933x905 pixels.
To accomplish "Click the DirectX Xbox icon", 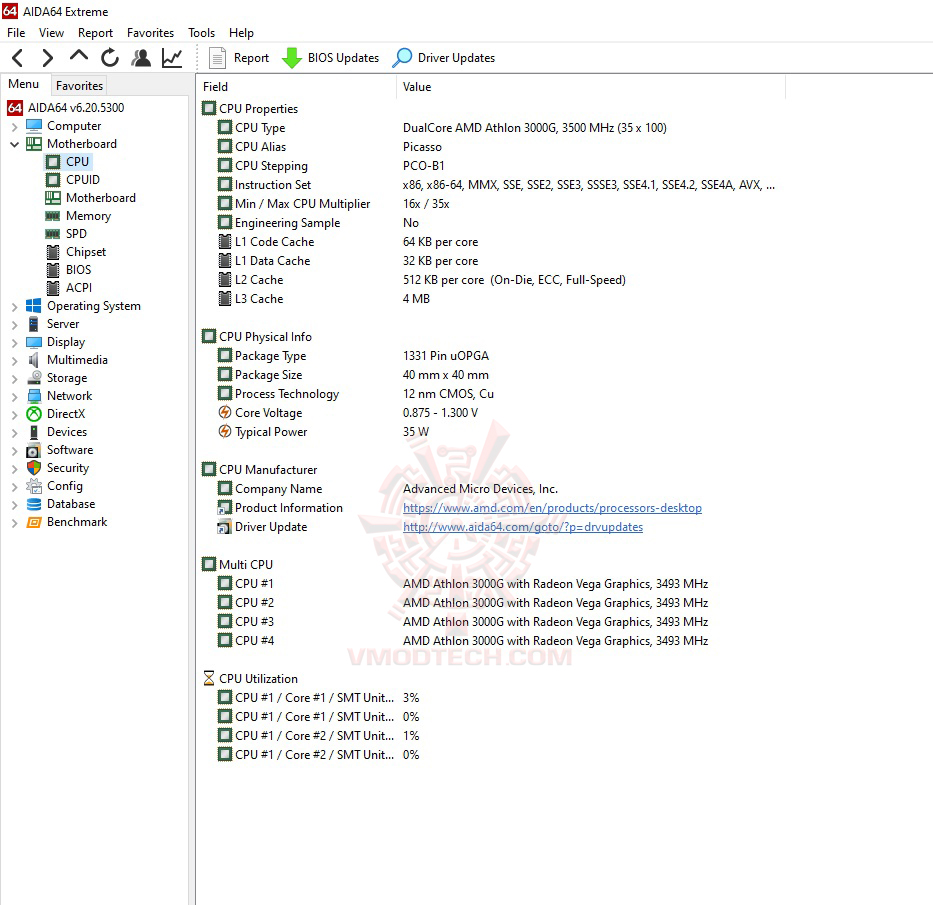I will click(34, 414).
